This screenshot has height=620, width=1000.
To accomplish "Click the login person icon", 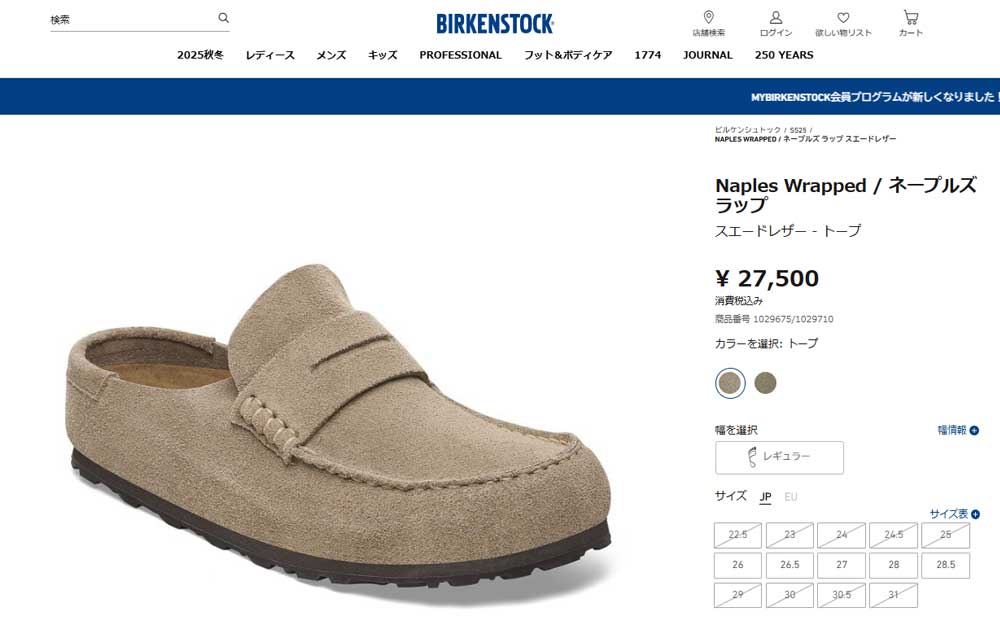I will (x=775, y=18).
